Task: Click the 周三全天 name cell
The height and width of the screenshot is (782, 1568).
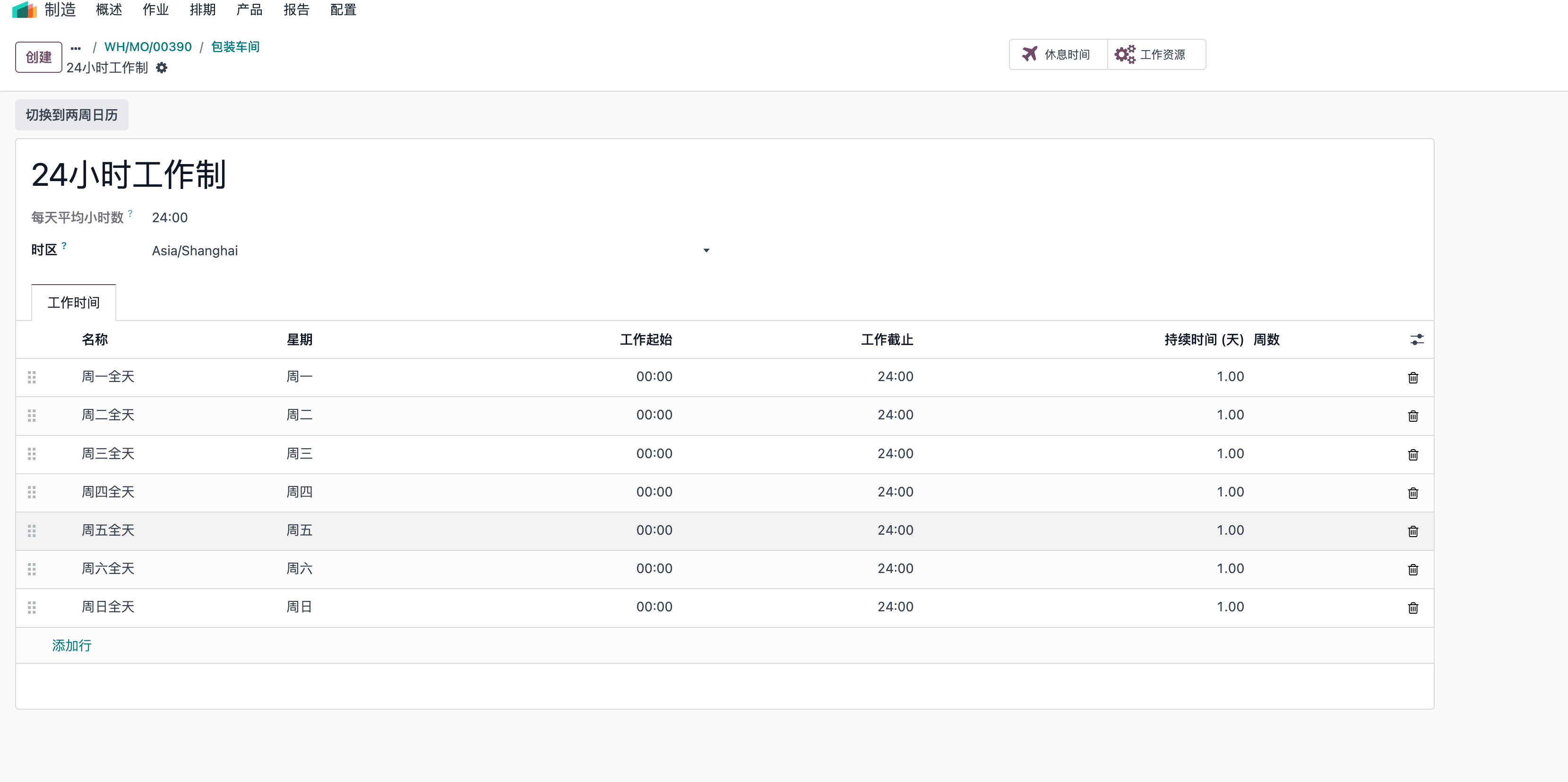Action: [x=108, y=453]
